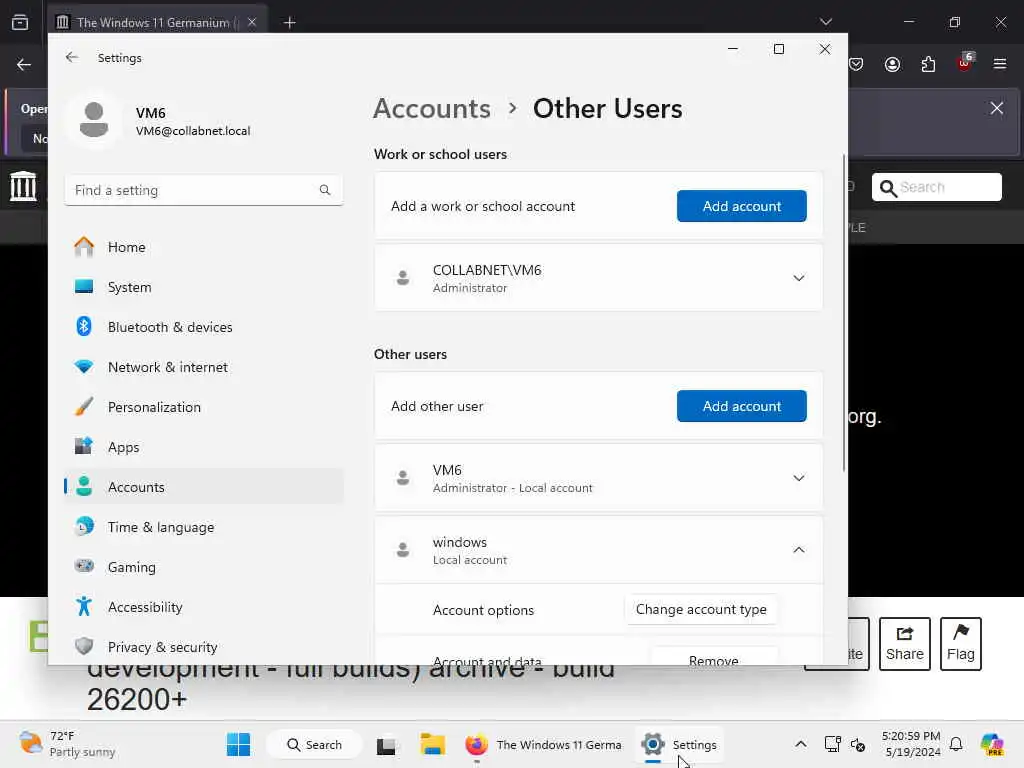Screen dimensions: 1024x768
Task: Open the muted volume tray icon
Action: [858, 744]
